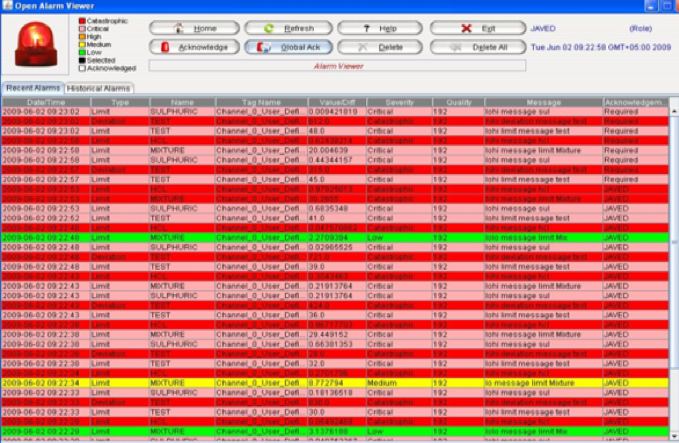
Task: Click the Alarm Viewer status field
Action: point(337,66)
